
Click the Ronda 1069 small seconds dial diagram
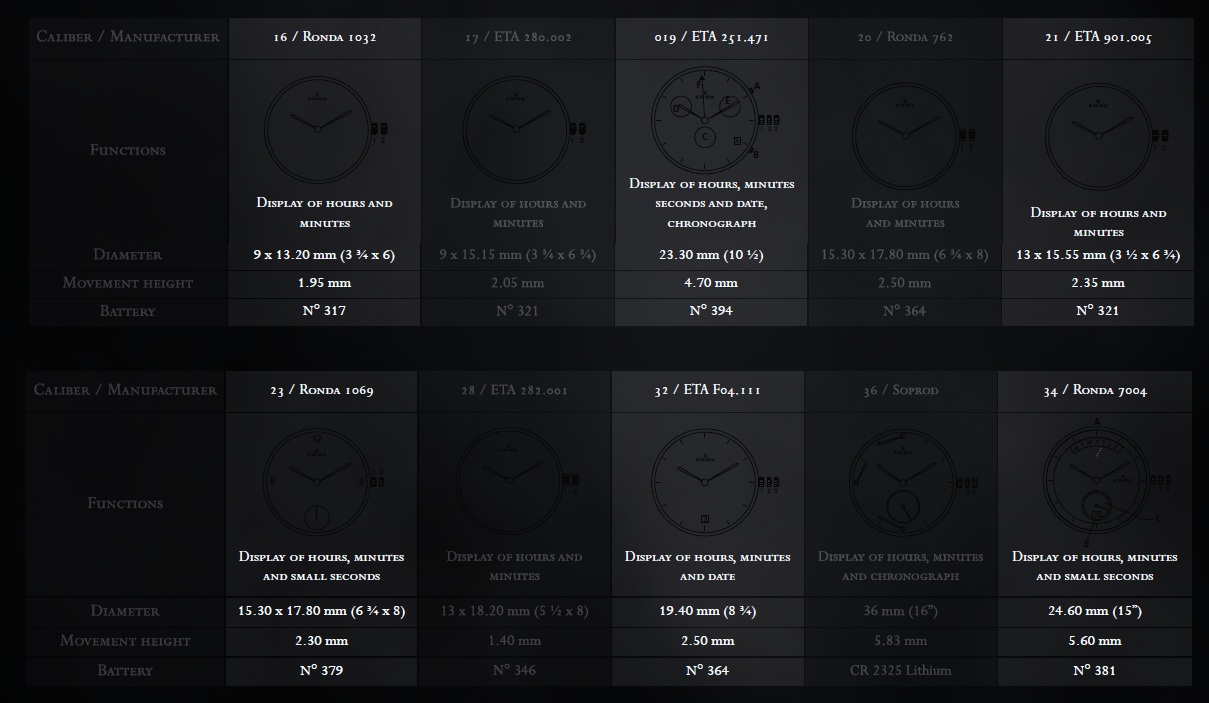[316, 482]
